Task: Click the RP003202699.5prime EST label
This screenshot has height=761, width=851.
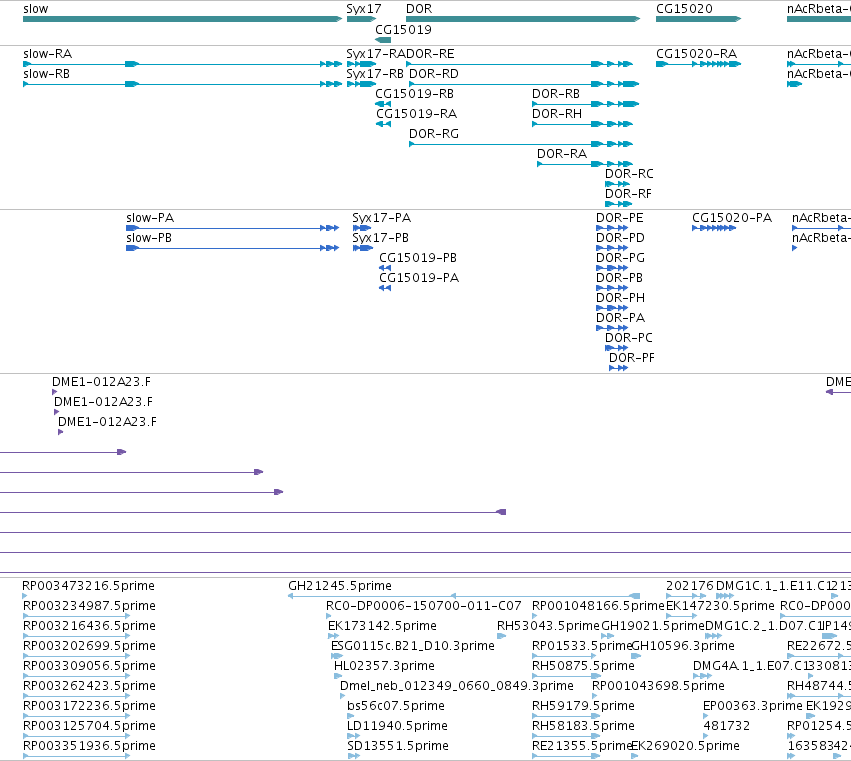Action: click(90, 646)
